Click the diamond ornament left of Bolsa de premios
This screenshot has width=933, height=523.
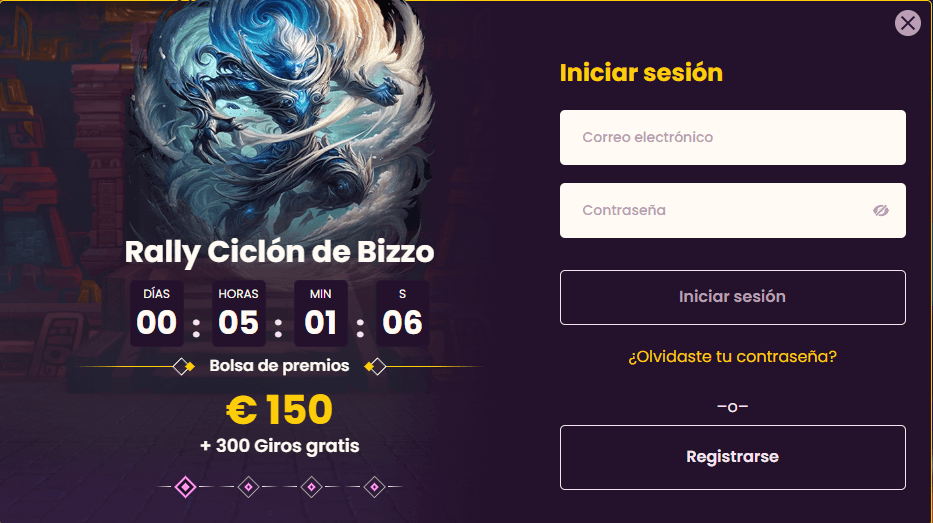pyautogui.click(x=183, y=367)
